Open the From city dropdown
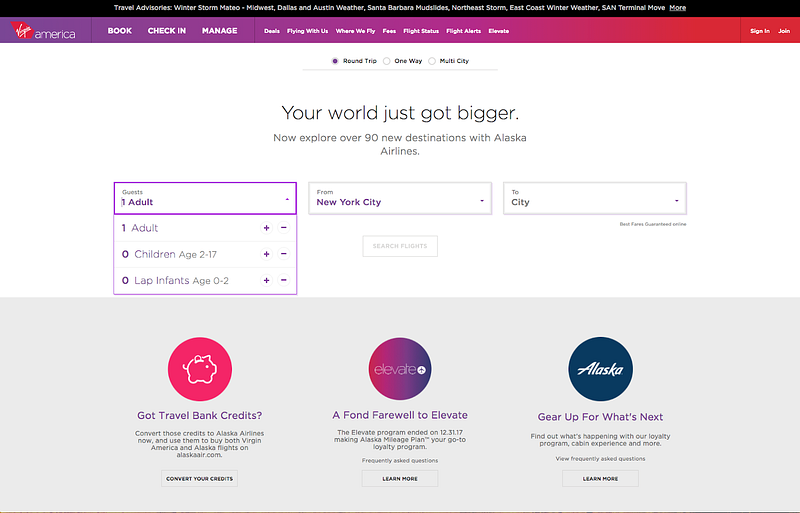The image size is (800, 513). coord(400,198)
